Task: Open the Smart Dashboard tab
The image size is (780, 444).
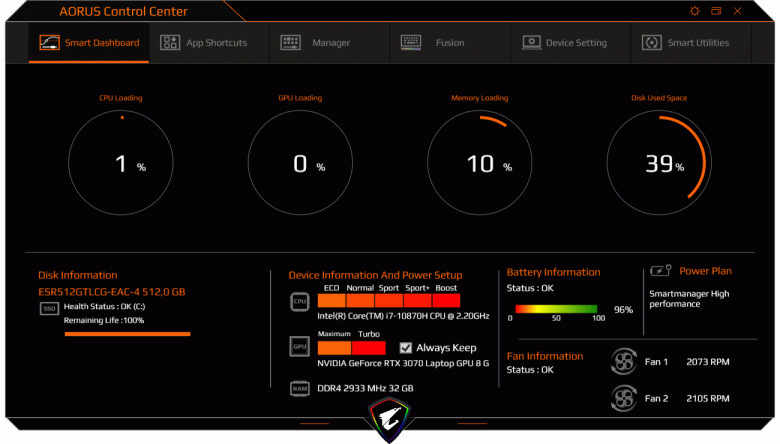Action: tap(89, 43)
